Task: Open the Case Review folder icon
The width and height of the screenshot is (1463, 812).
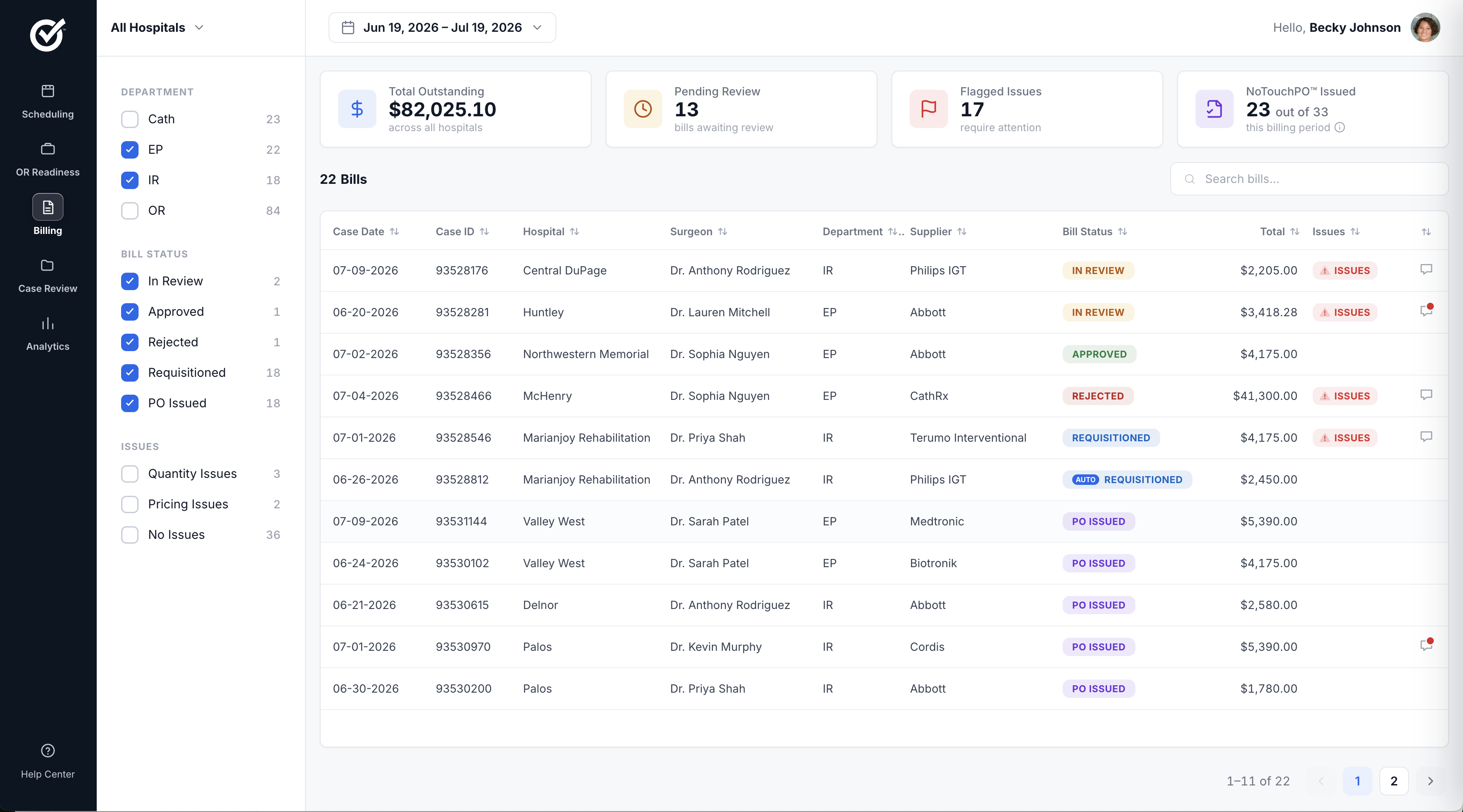Action: pos(48,265)
